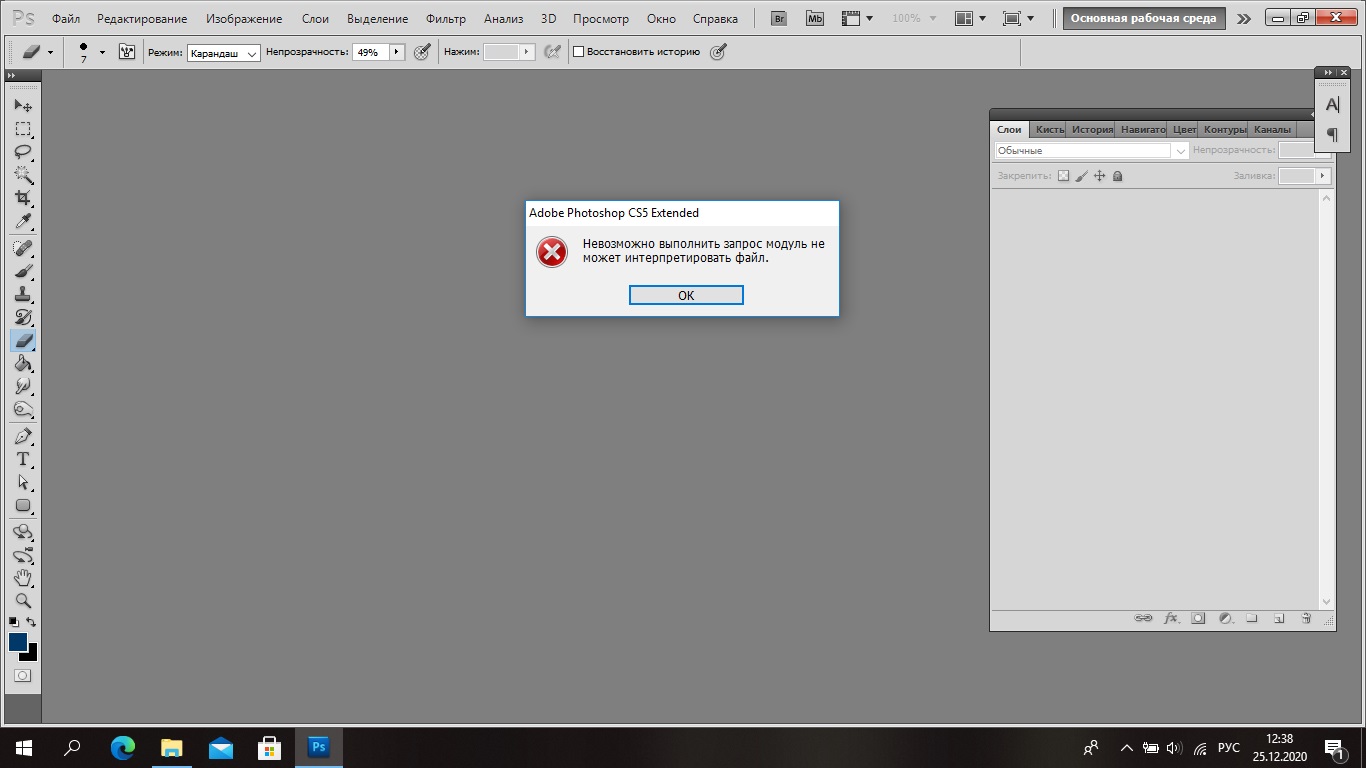The width and height of the screenshot is (1366, 768).
Task: Click the delete layer trash icon
Action: (1306, 619)
